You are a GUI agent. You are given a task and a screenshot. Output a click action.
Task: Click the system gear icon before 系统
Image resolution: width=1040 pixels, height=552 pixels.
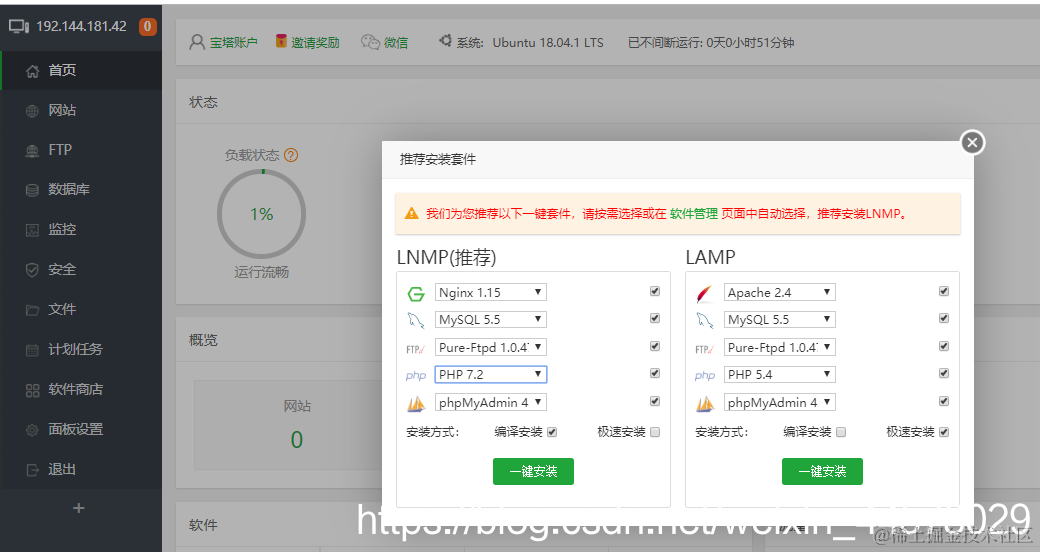point(446,41)
